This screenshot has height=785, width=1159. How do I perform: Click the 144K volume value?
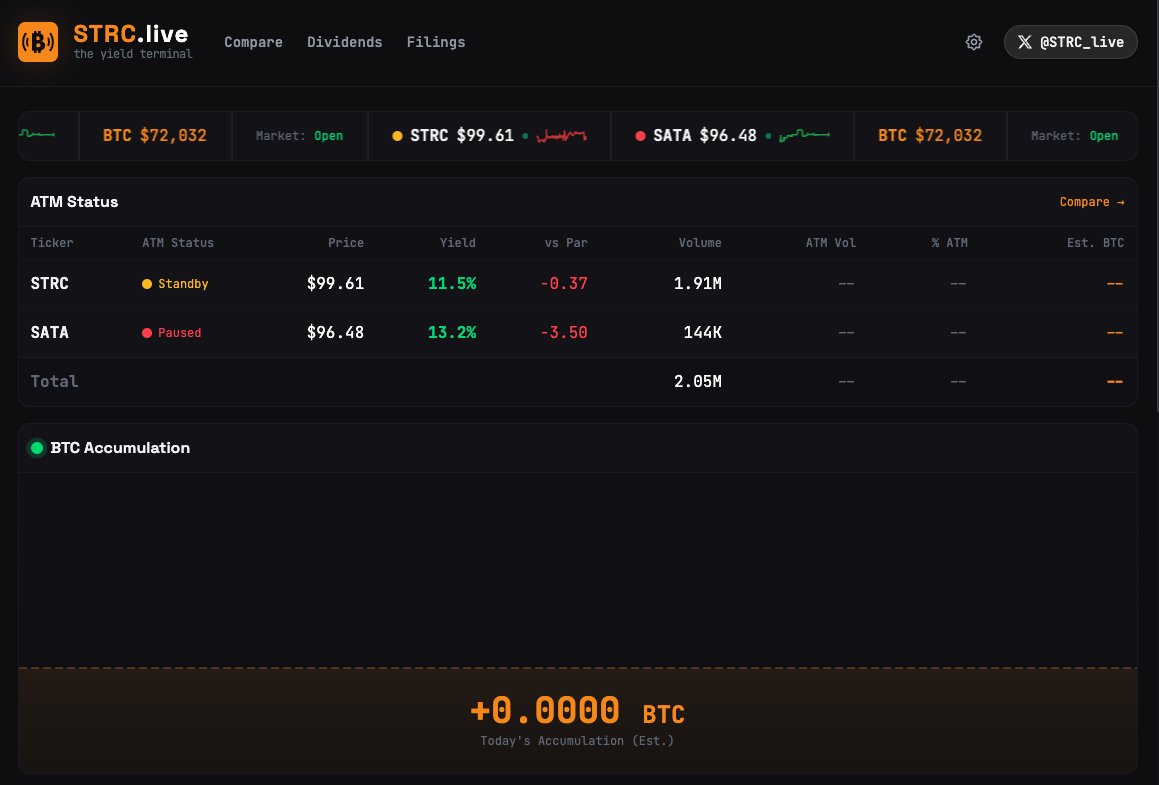click(x=702, y=332)
